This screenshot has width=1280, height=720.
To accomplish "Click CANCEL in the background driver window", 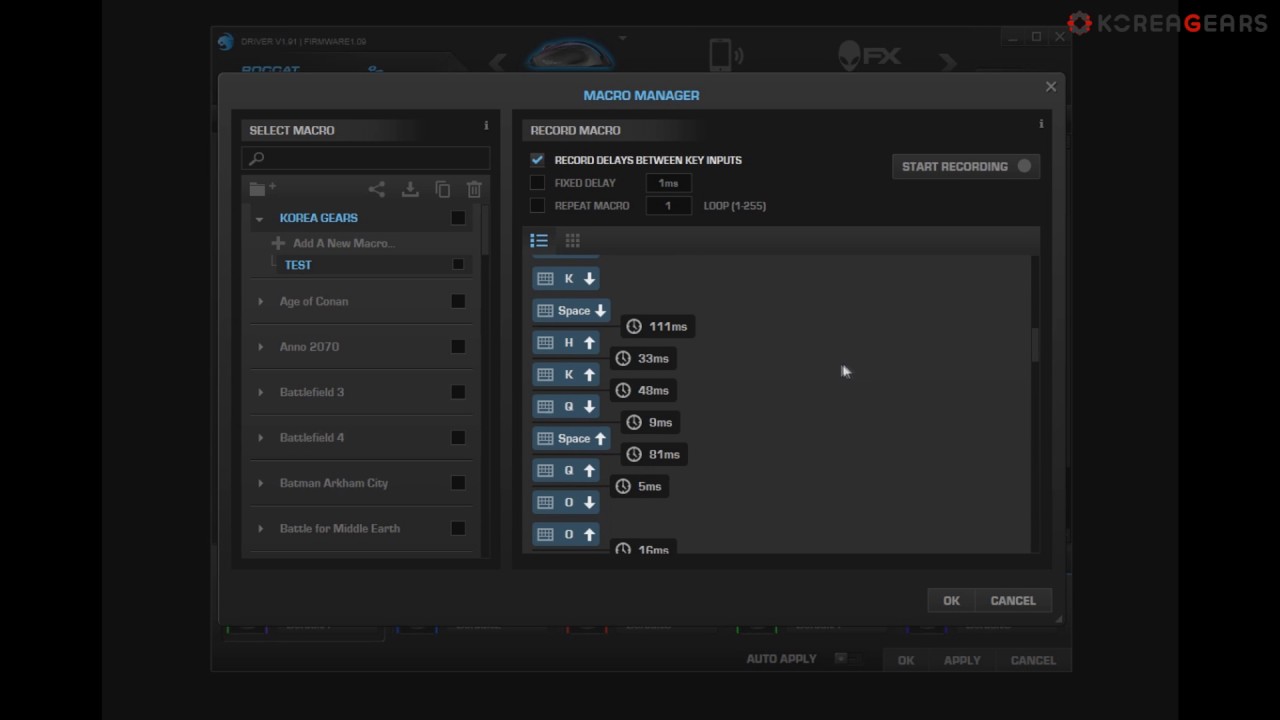I will coord(1033,661).
